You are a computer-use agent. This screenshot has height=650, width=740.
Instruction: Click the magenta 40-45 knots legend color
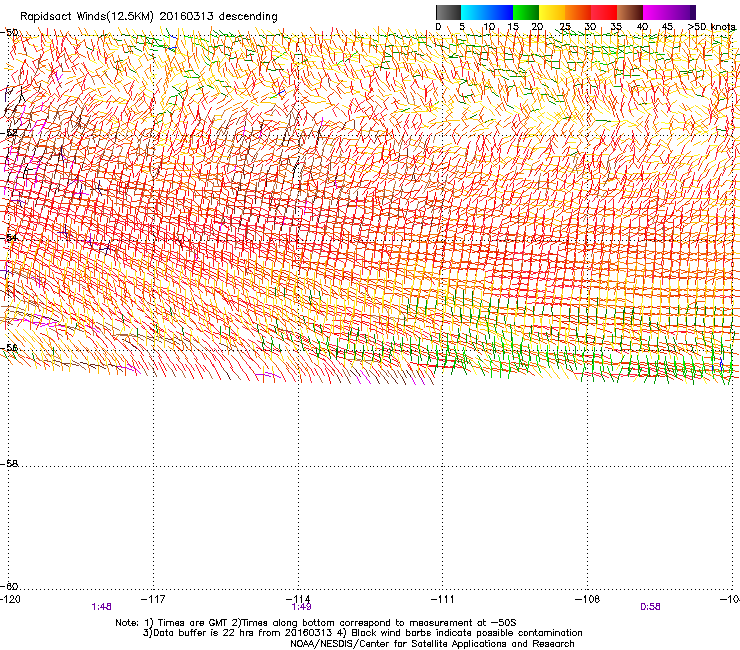656,12
